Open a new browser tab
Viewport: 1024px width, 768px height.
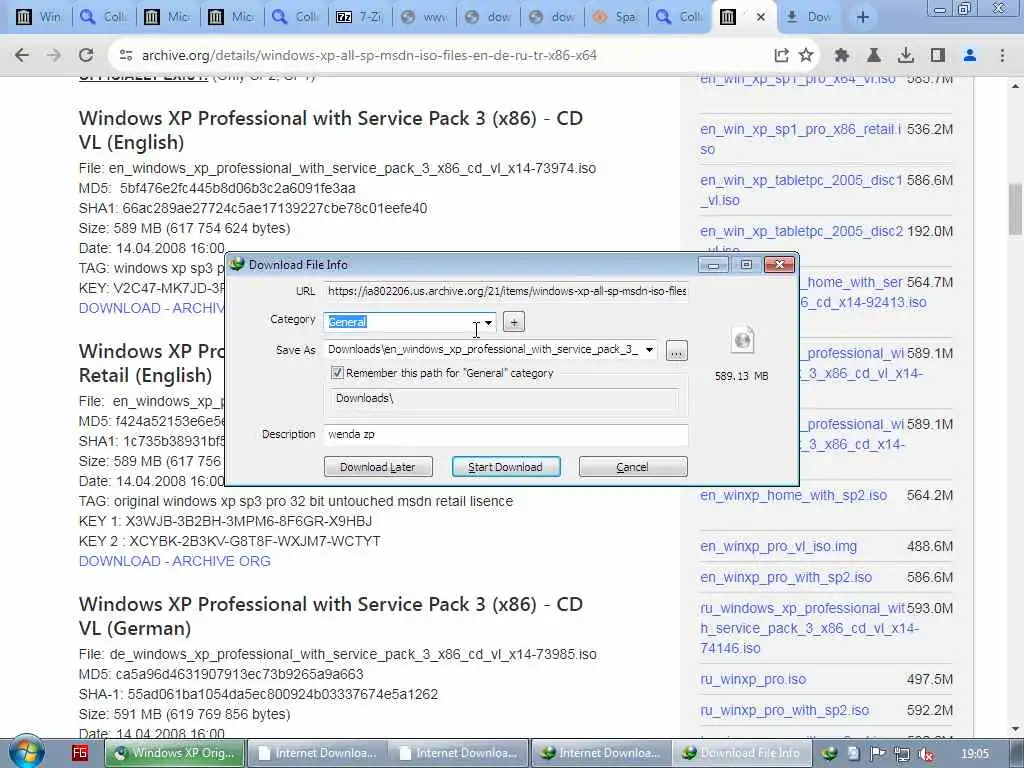863,17
